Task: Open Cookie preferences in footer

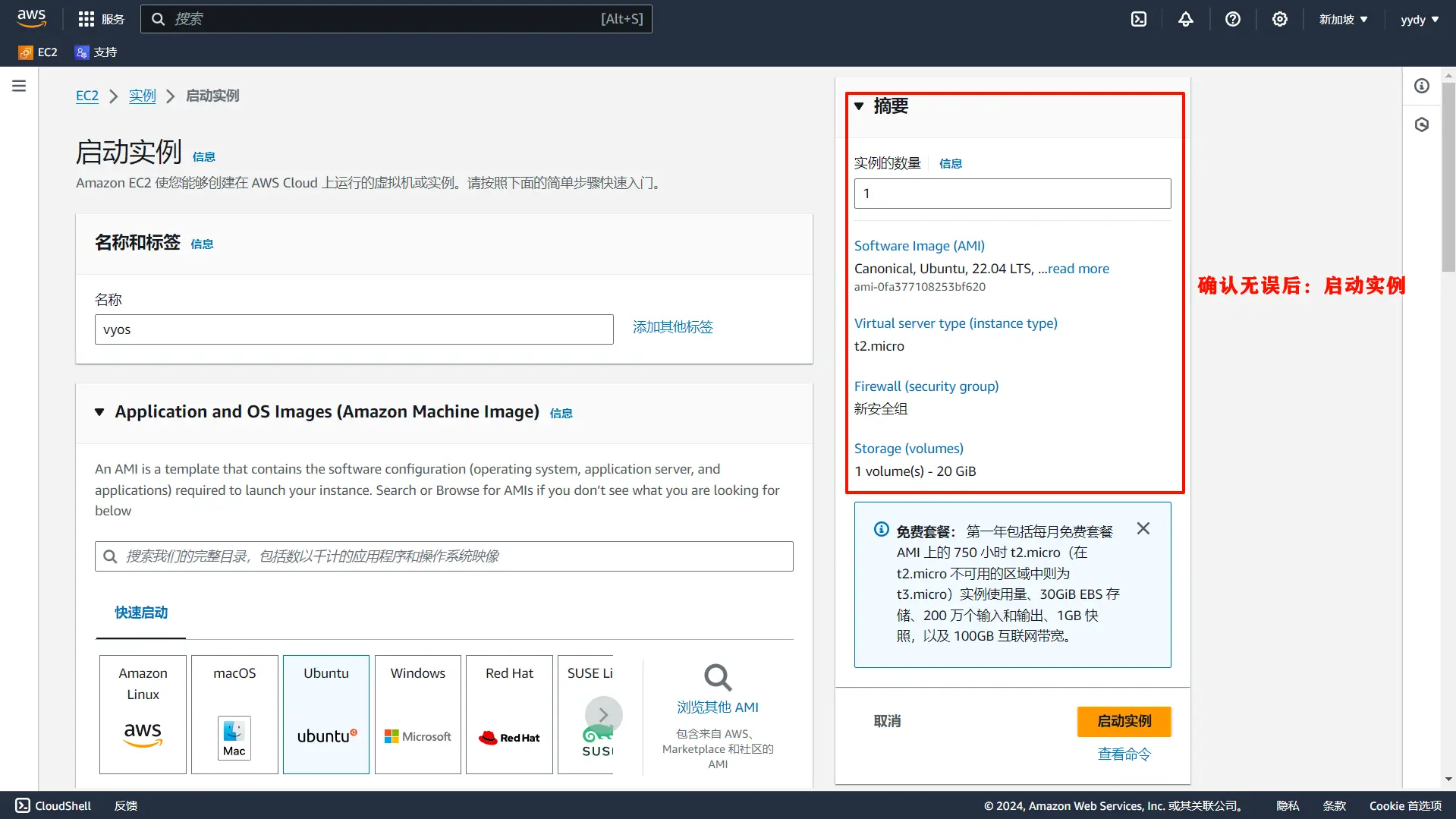Action: pos(1405,806)
